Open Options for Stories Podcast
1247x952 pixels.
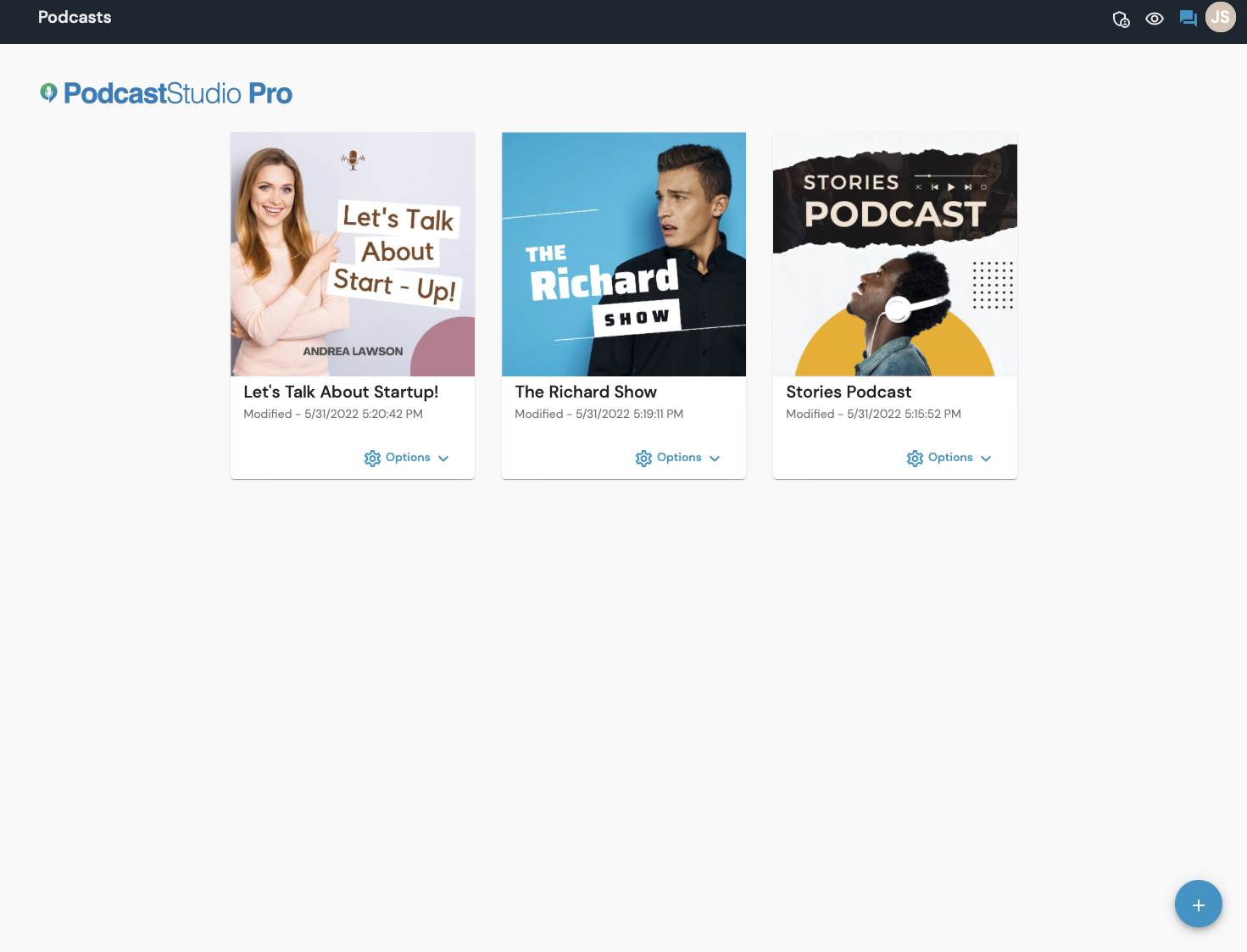click(x=949, y=458)
